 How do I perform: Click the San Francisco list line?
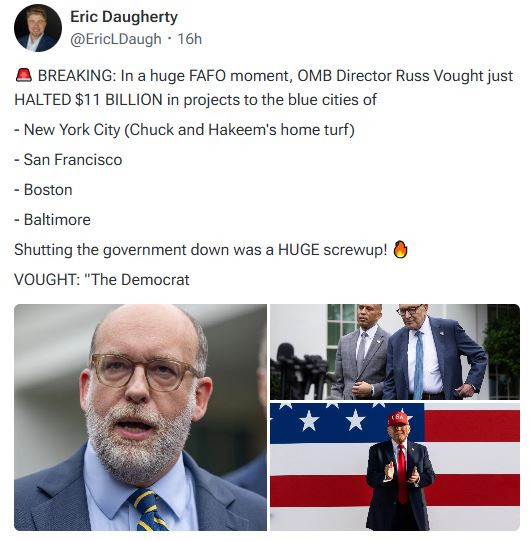[x=68, y=160]
